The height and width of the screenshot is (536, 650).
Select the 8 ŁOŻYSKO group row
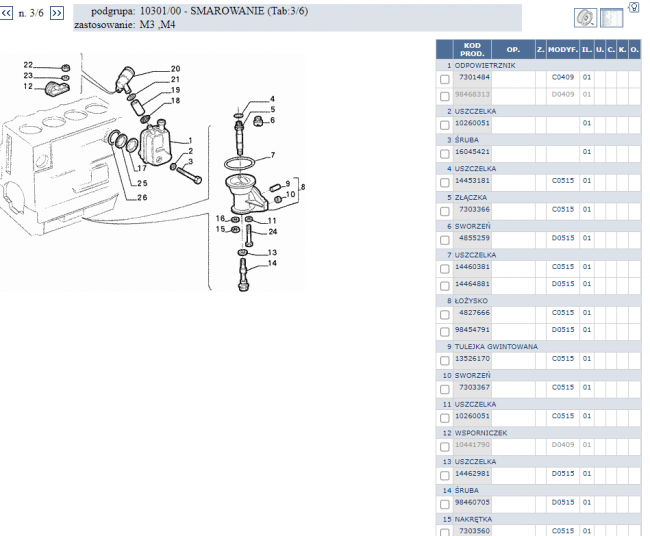point(540,299)
